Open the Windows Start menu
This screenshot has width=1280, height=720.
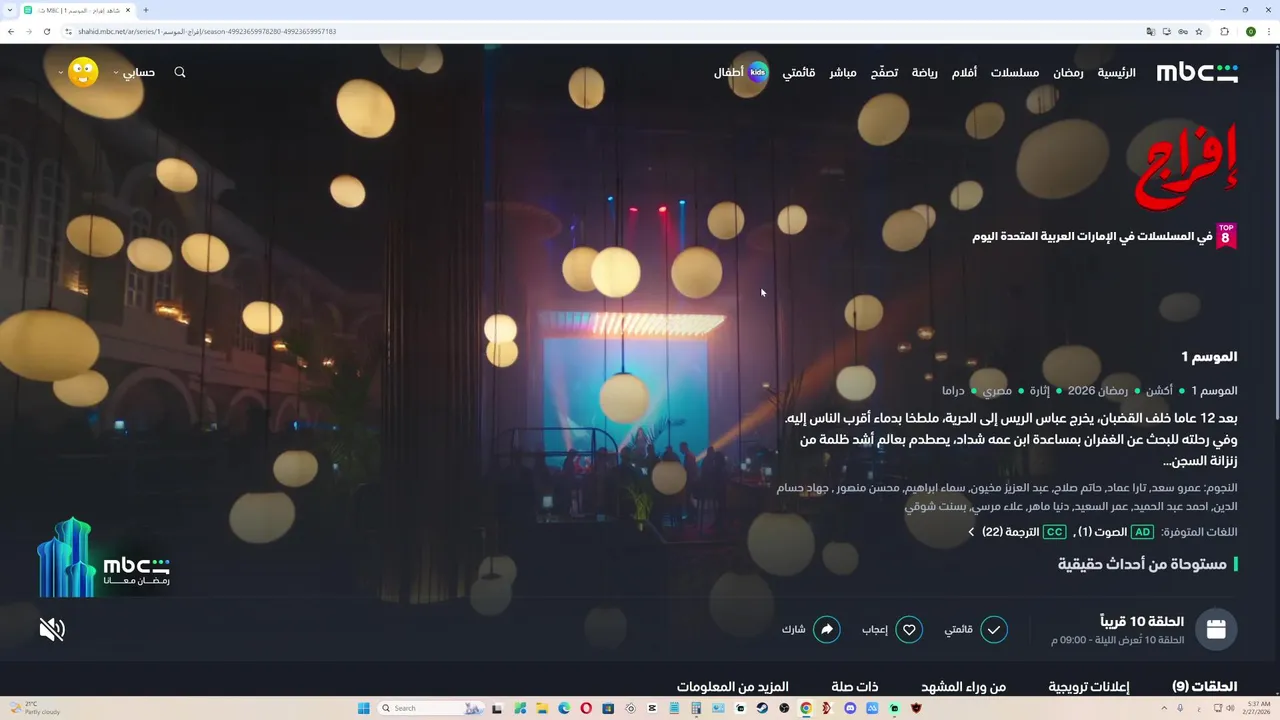point(363,708)
